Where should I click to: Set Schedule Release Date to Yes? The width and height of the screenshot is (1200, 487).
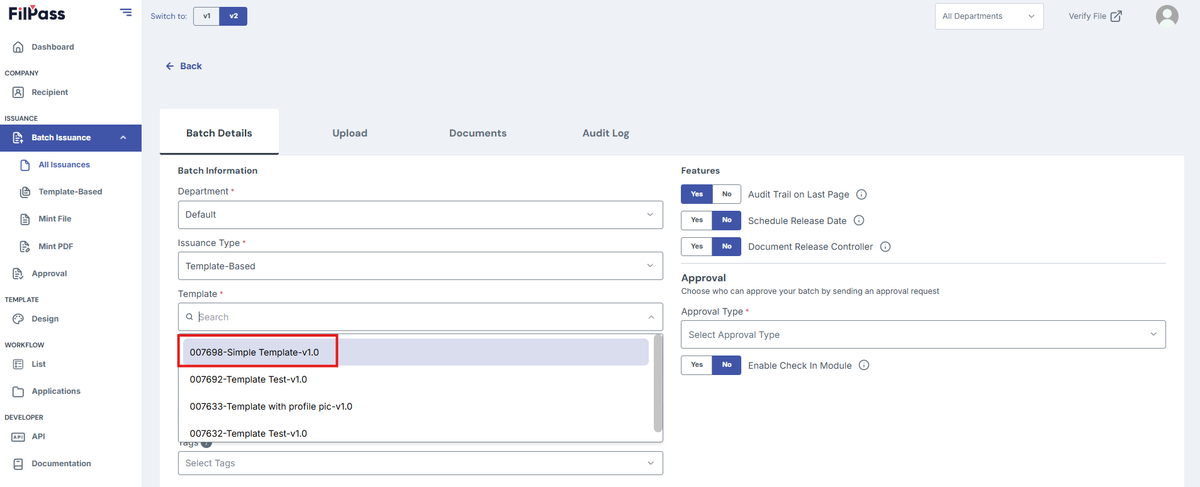point(697,220)
